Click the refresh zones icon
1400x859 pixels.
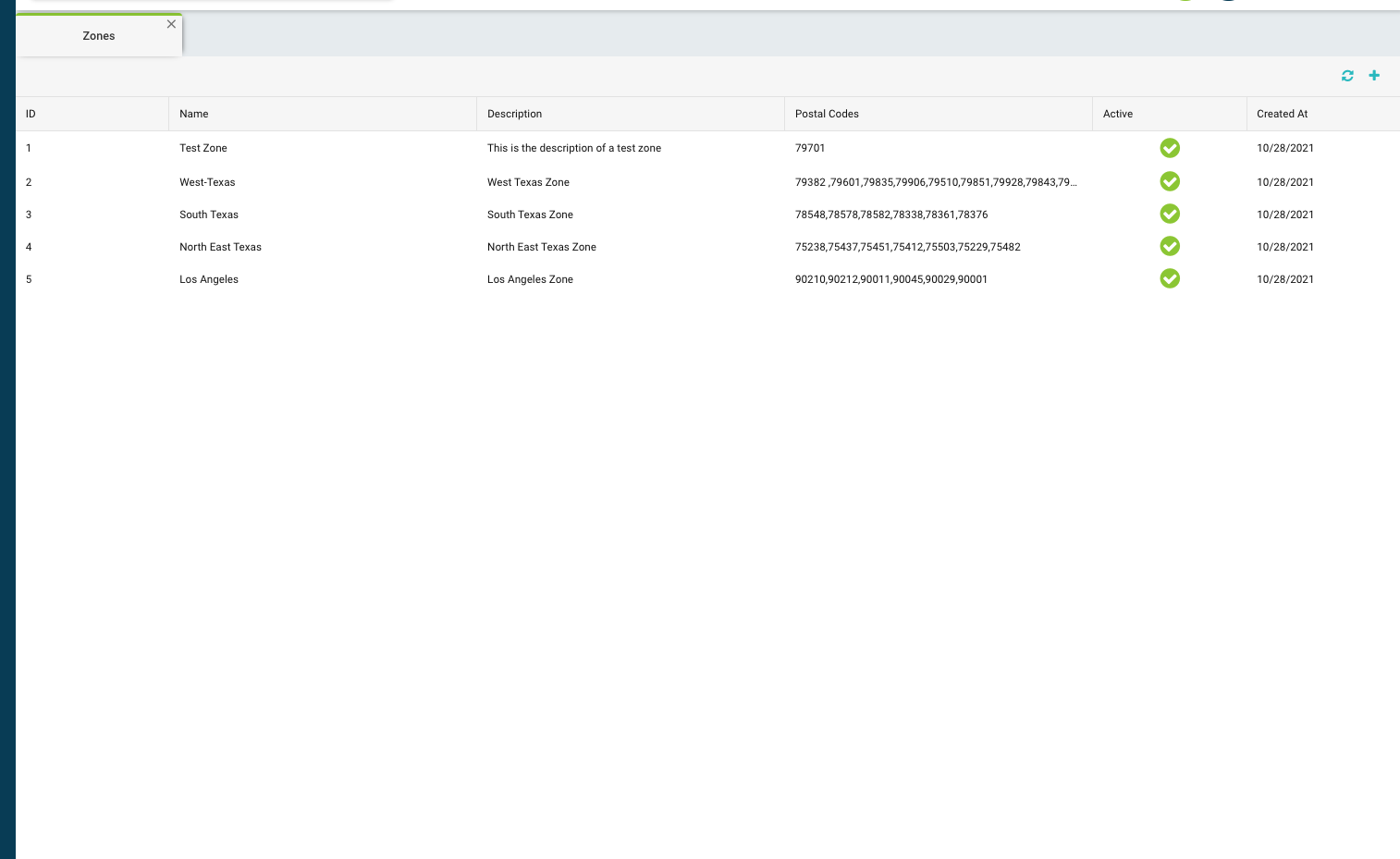pyautogui.click(x=1347, y=76)
